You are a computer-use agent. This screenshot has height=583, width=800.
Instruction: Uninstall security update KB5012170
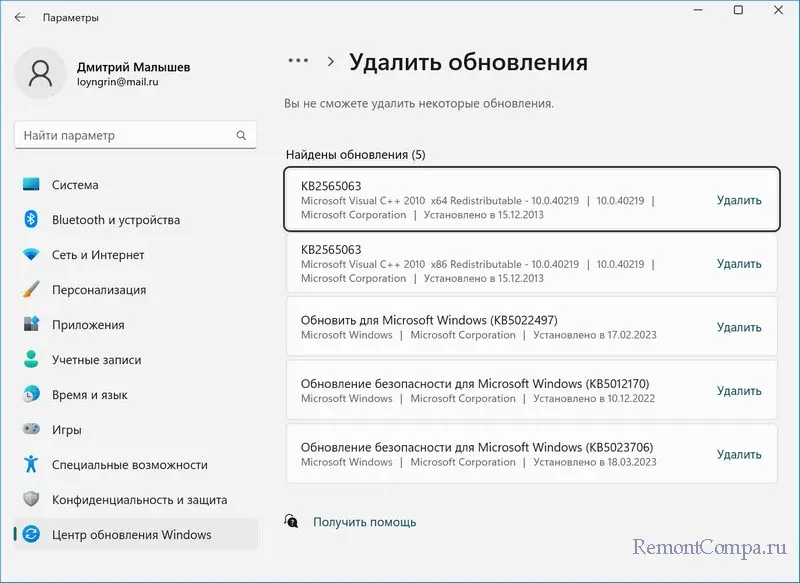point(739,391)
